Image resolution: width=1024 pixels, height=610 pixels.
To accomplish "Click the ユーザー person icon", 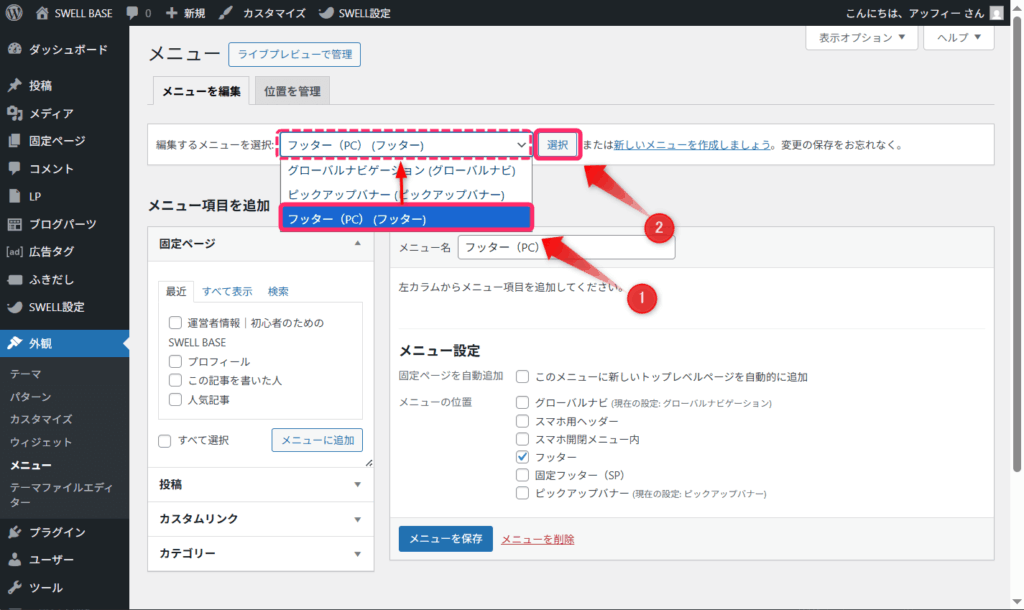I will [x=15, y=560].
